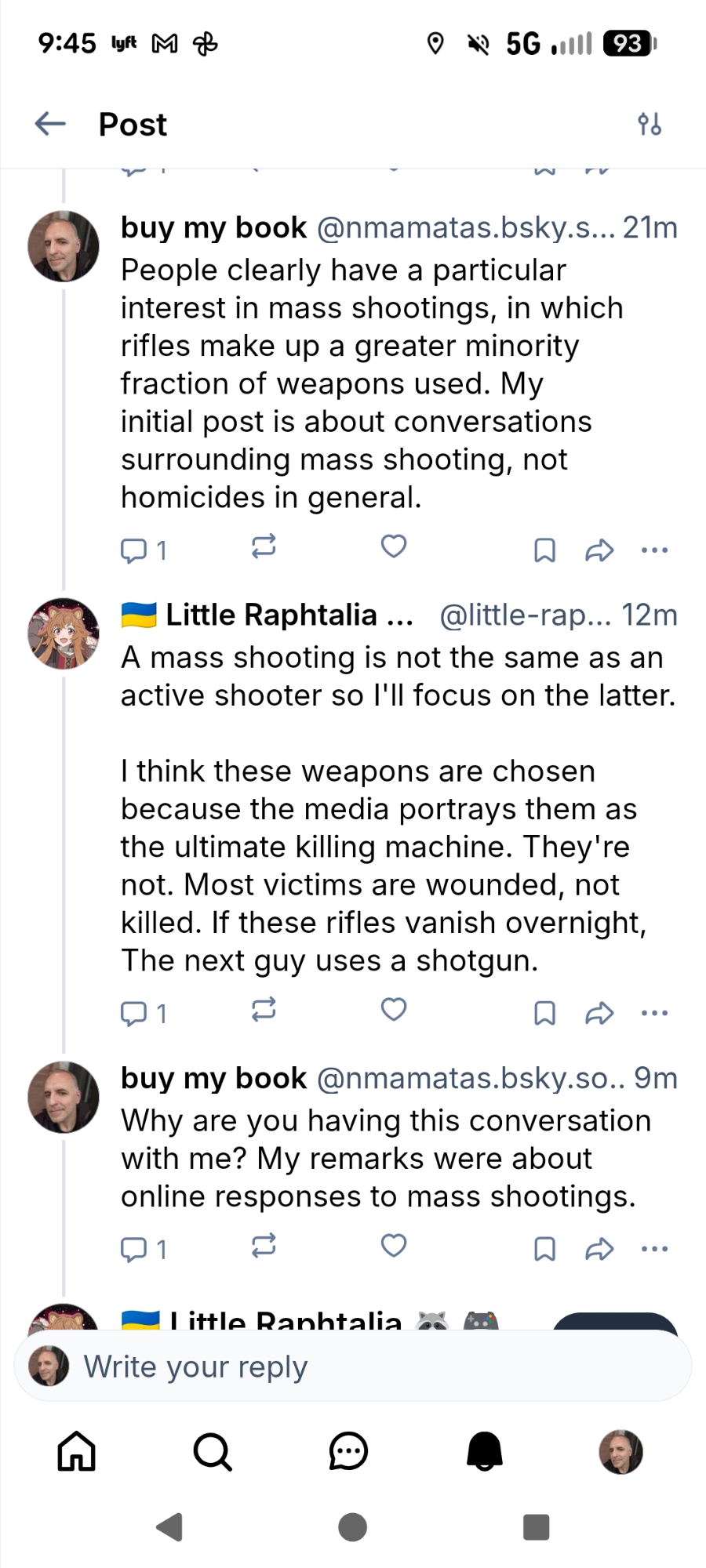706x1568 pixels.
Task: Open more options on the 21m post
Action: click(654, 550)
